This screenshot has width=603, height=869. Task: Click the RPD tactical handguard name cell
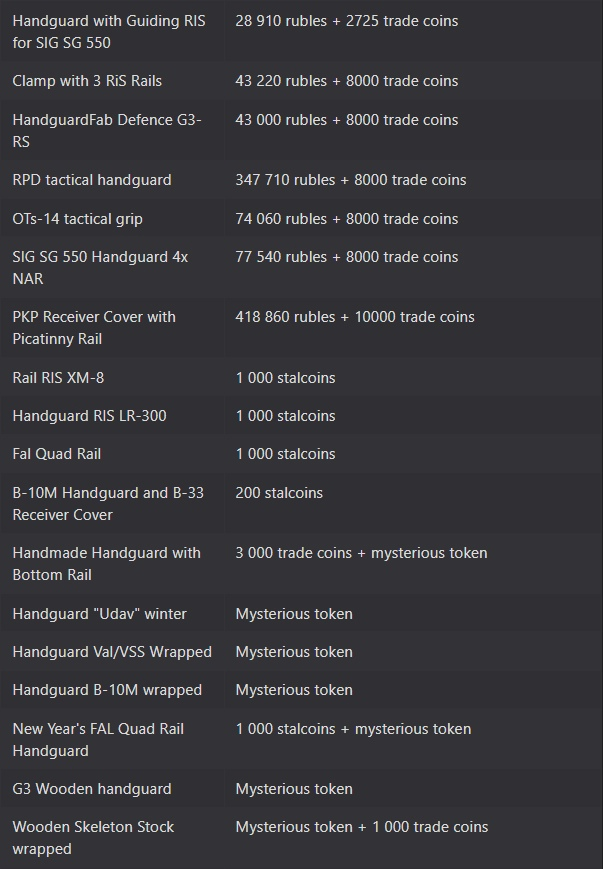click(x=92, y=180)
